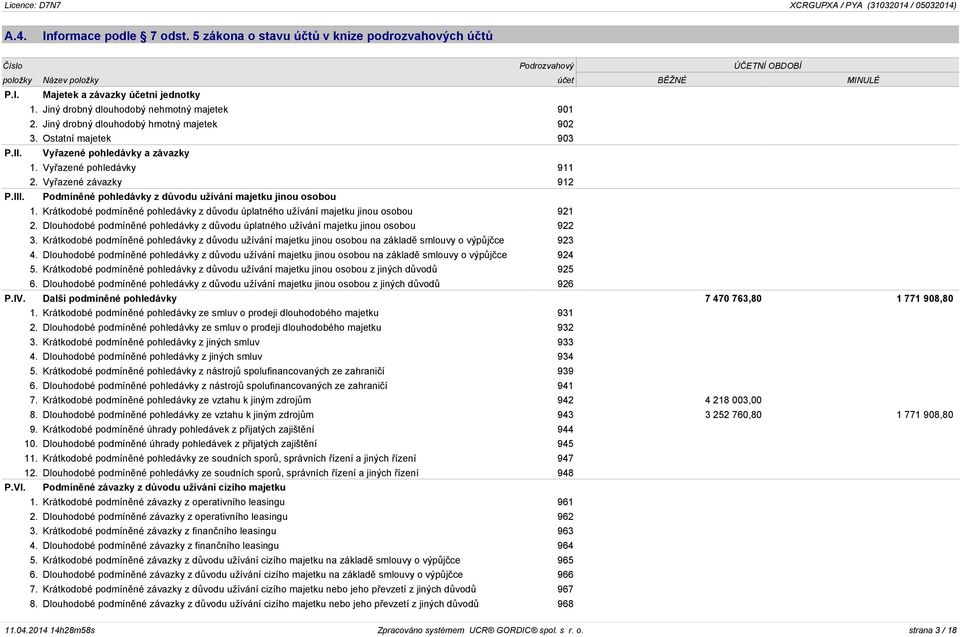This screenshot has height=637, width=960.
Task: Click the P.IV. current period total 7 470 763,80
Action: [x=733, y=299]
